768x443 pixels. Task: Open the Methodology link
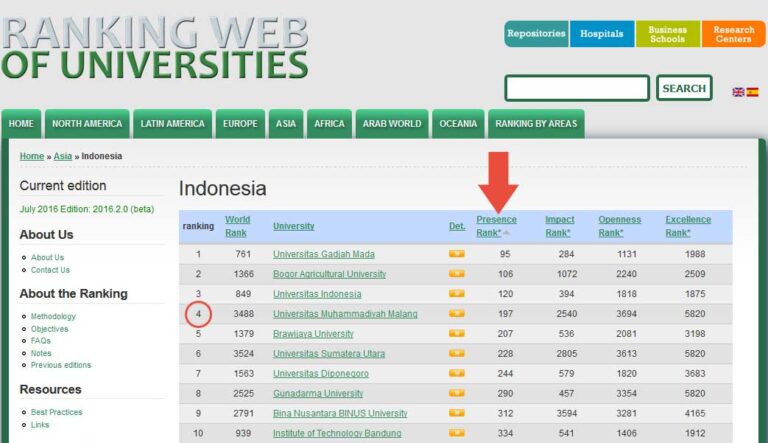pos(53,316)
